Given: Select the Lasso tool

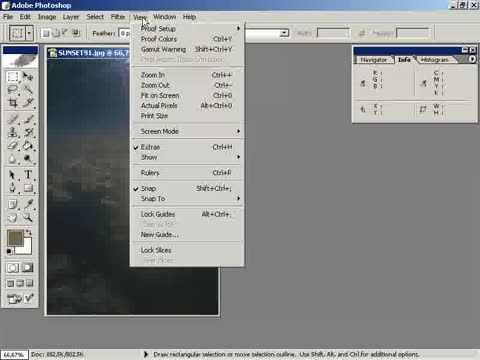Looking at the screenshot, I should pyautogui.click(x=13, y=89).
